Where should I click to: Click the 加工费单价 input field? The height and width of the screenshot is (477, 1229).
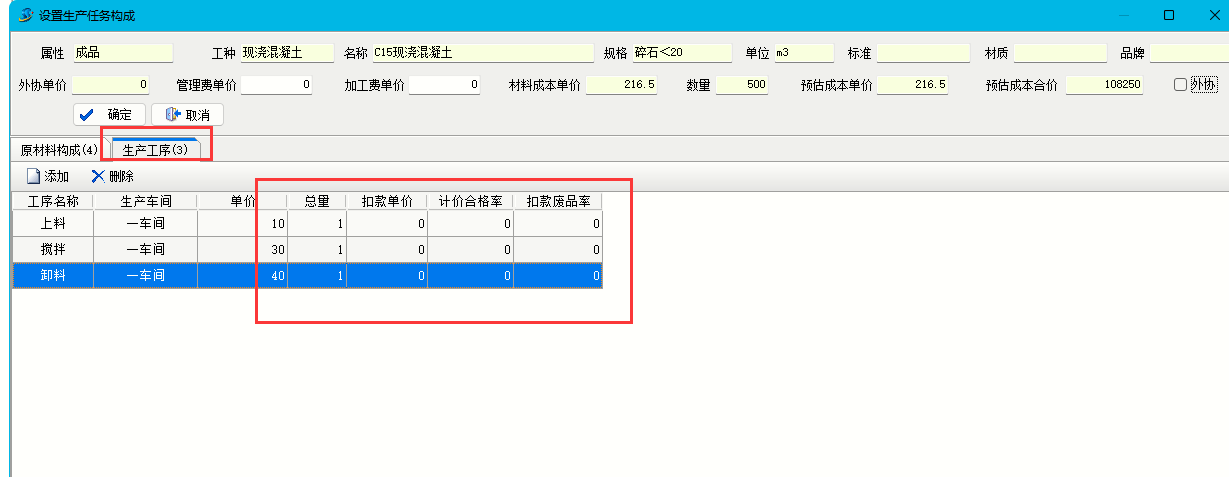(x=444, y=85)
